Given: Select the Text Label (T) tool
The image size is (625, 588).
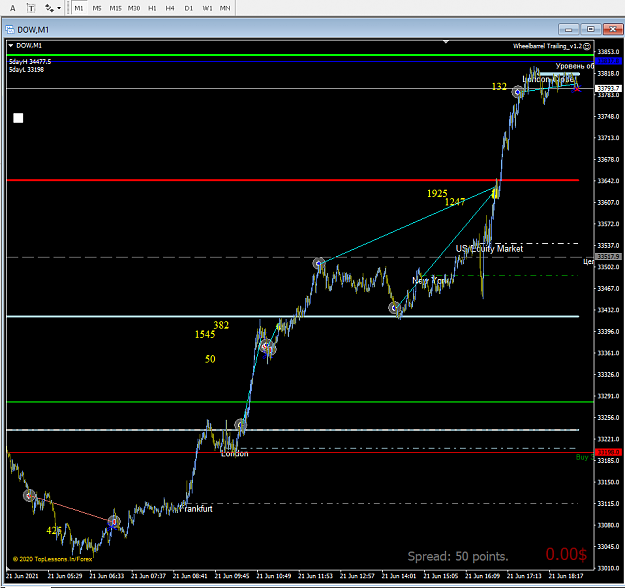Looking at the screenshot, I should 31,8.
